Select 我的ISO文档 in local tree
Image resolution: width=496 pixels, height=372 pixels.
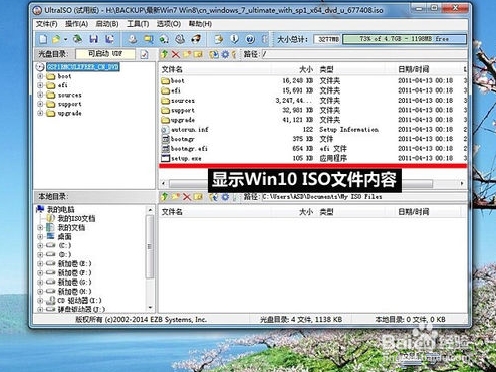pos(76,218)
